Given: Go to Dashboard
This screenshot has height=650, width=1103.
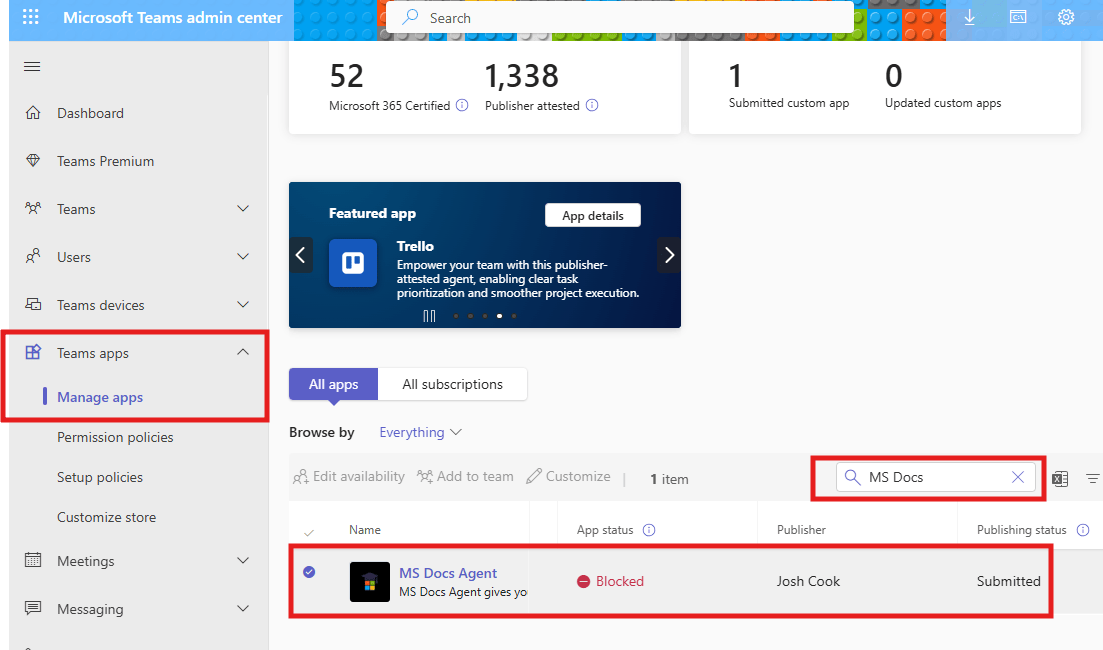Looking at the screenshot, I should (90, 113).
